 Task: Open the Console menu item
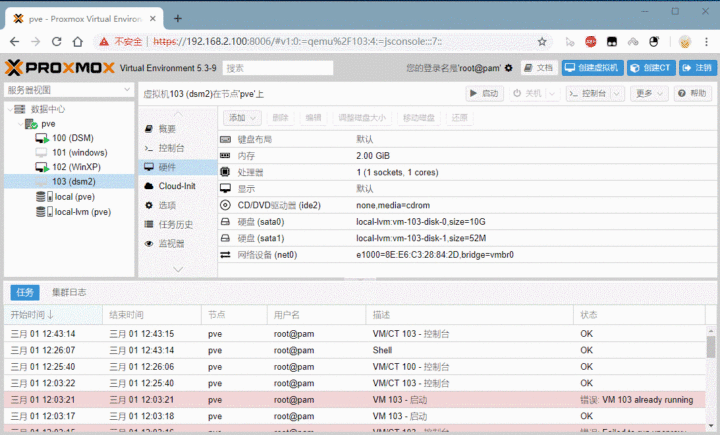click(x=178, y=148)
